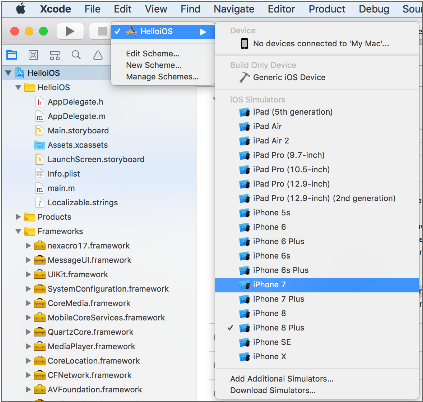
Task: Click Download Simulators...
Action: tap(273, 390)
